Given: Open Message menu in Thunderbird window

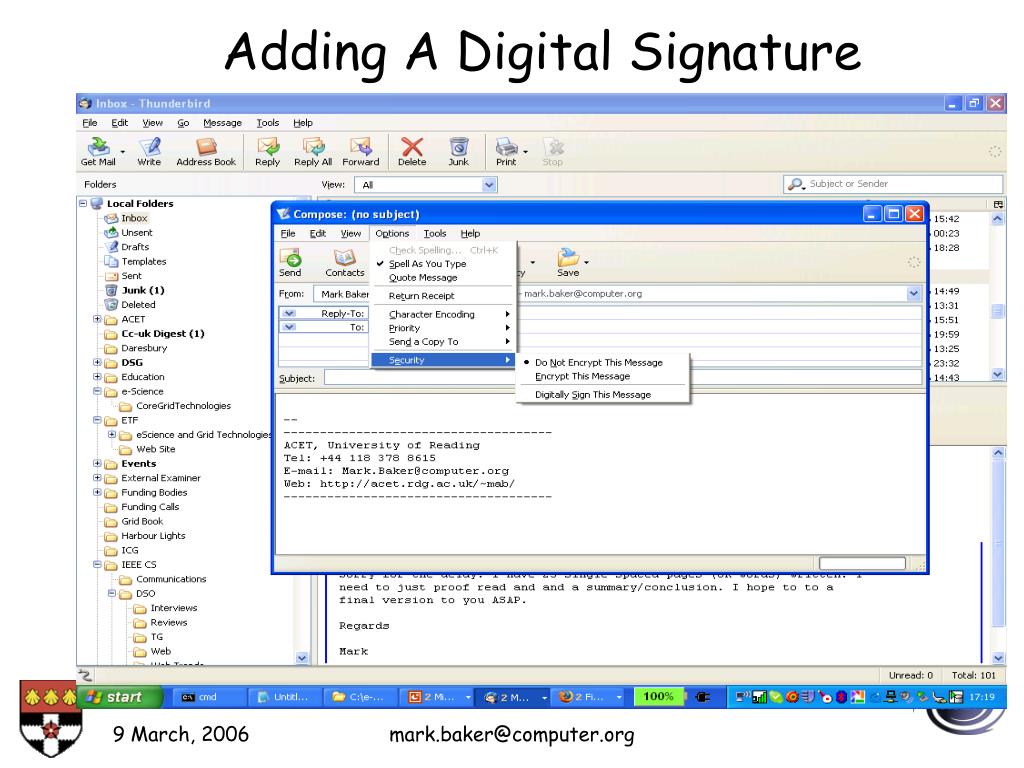Looking at the screenshot, I should click(222, 123).
